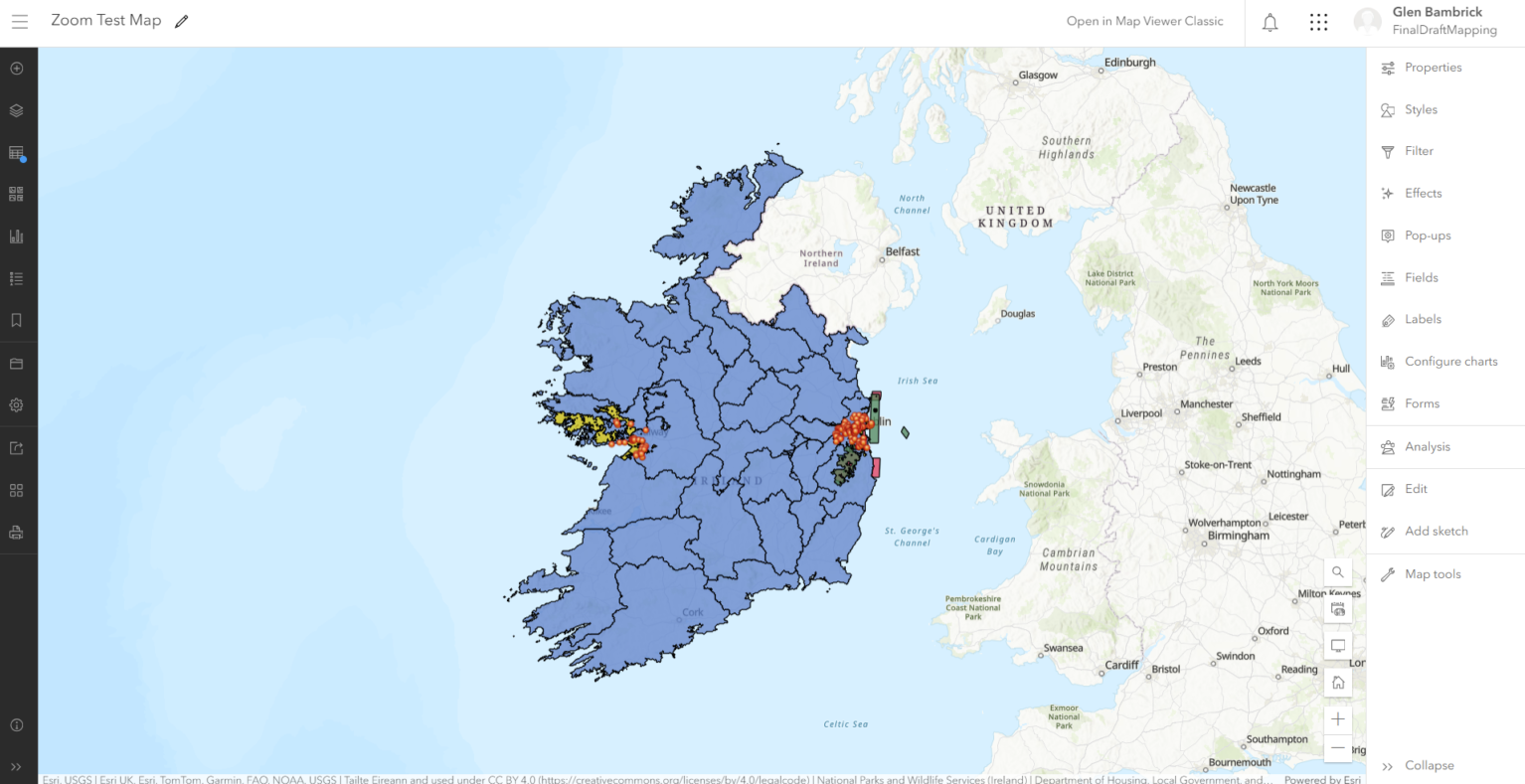Open the Add layer panel
Viewport: 1525px width, 784px height.
(17, 68)
